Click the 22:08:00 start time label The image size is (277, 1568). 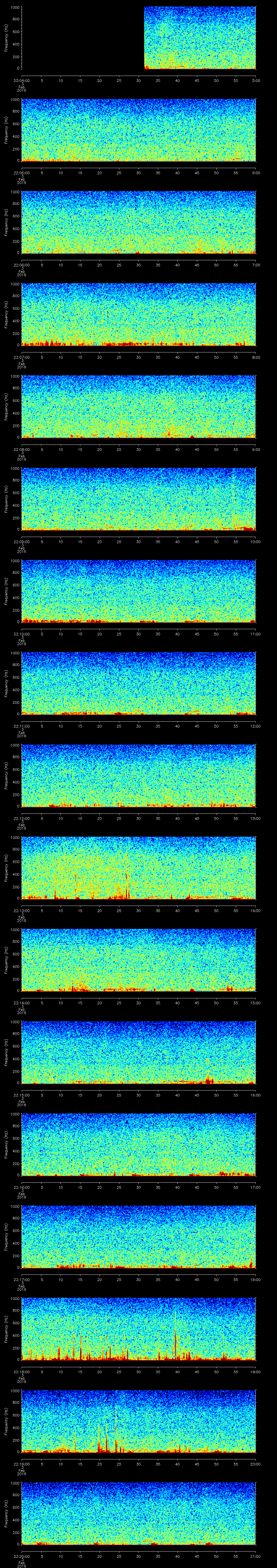[21, 449]
